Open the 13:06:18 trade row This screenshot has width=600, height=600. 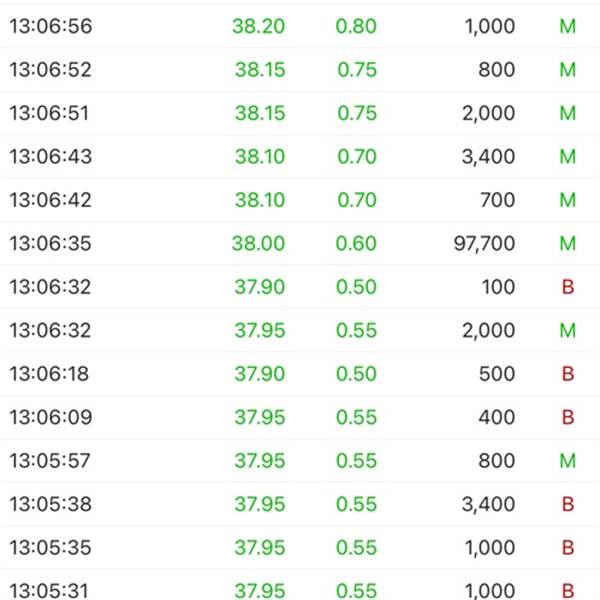[300, 373]
